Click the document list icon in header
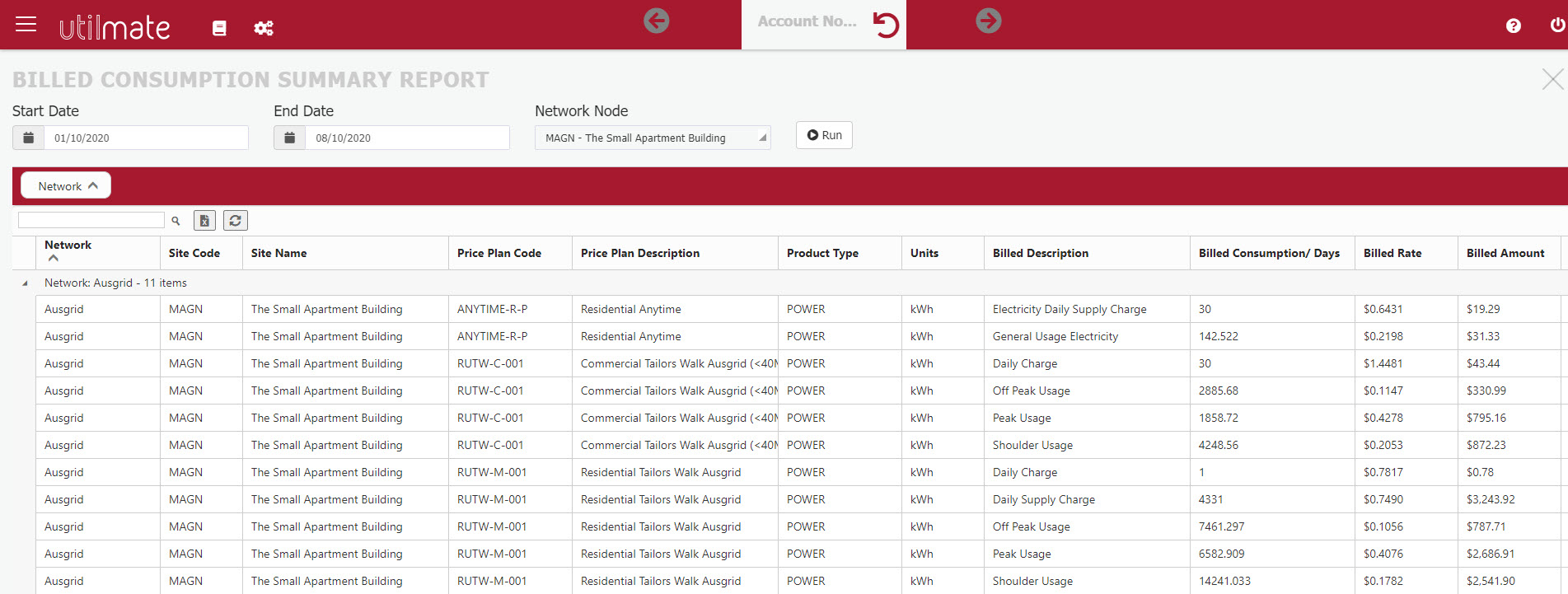The image size is (1568, 594). (x=219, y=28)
